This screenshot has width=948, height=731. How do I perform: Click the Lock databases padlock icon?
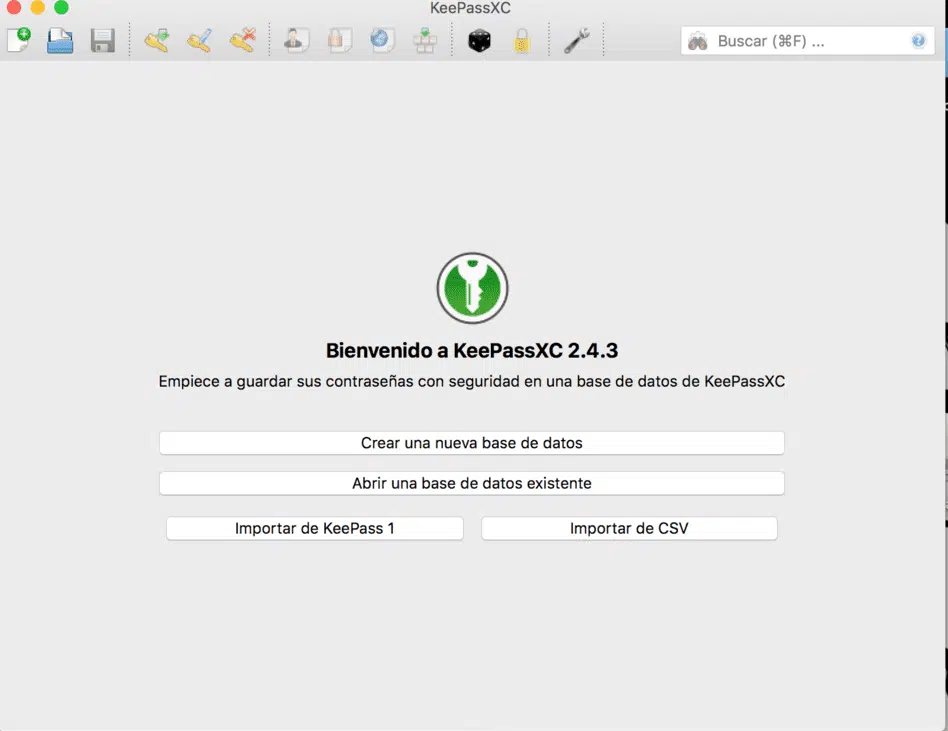(x=522, y=41)
